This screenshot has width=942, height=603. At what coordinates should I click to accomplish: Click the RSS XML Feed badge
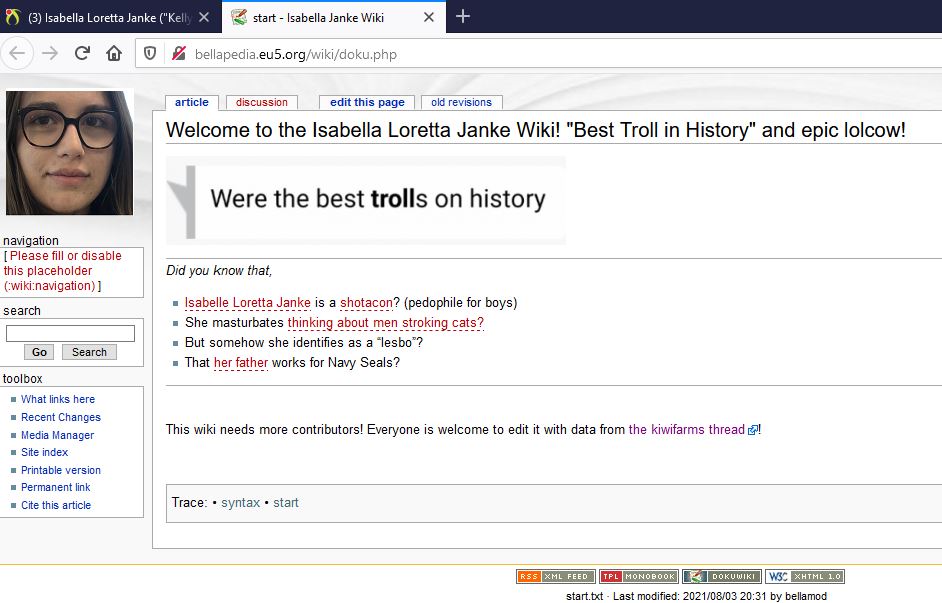click(556, 577)
